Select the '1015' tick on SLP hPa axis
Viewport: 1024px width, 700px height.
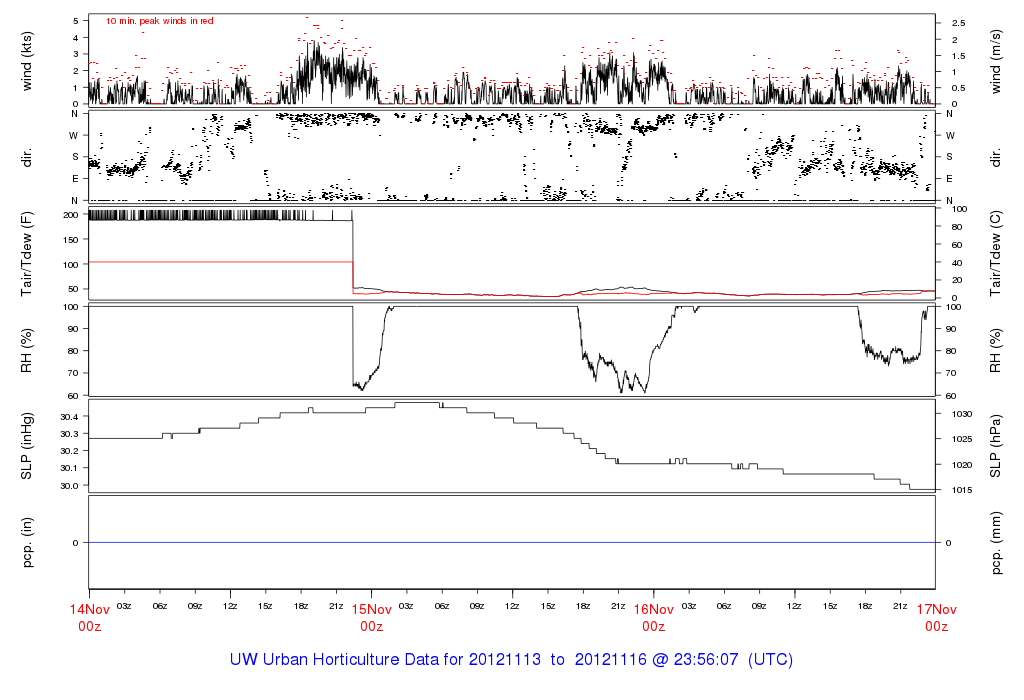point(962,490)
